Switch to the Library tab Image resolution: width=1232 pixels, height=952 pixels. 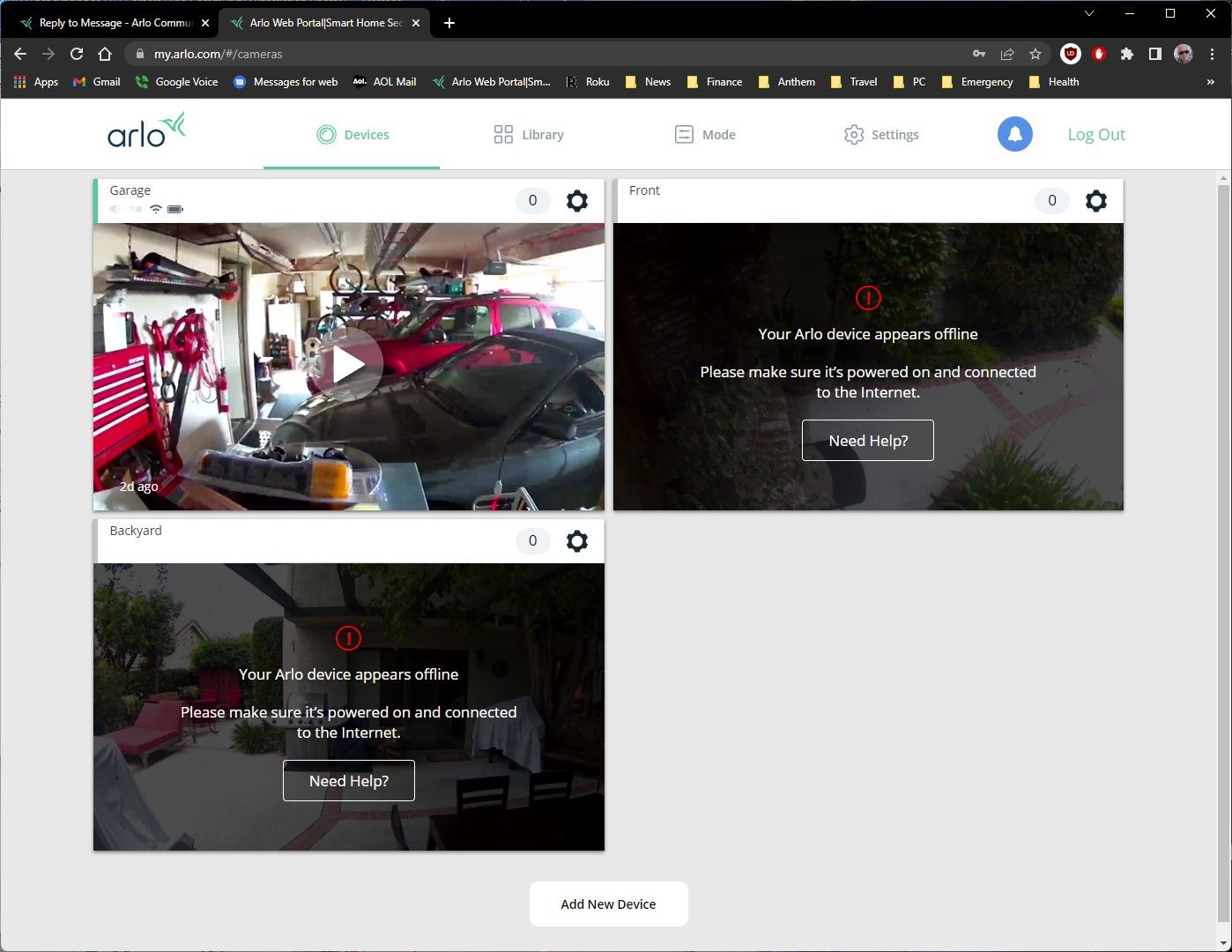529,135
